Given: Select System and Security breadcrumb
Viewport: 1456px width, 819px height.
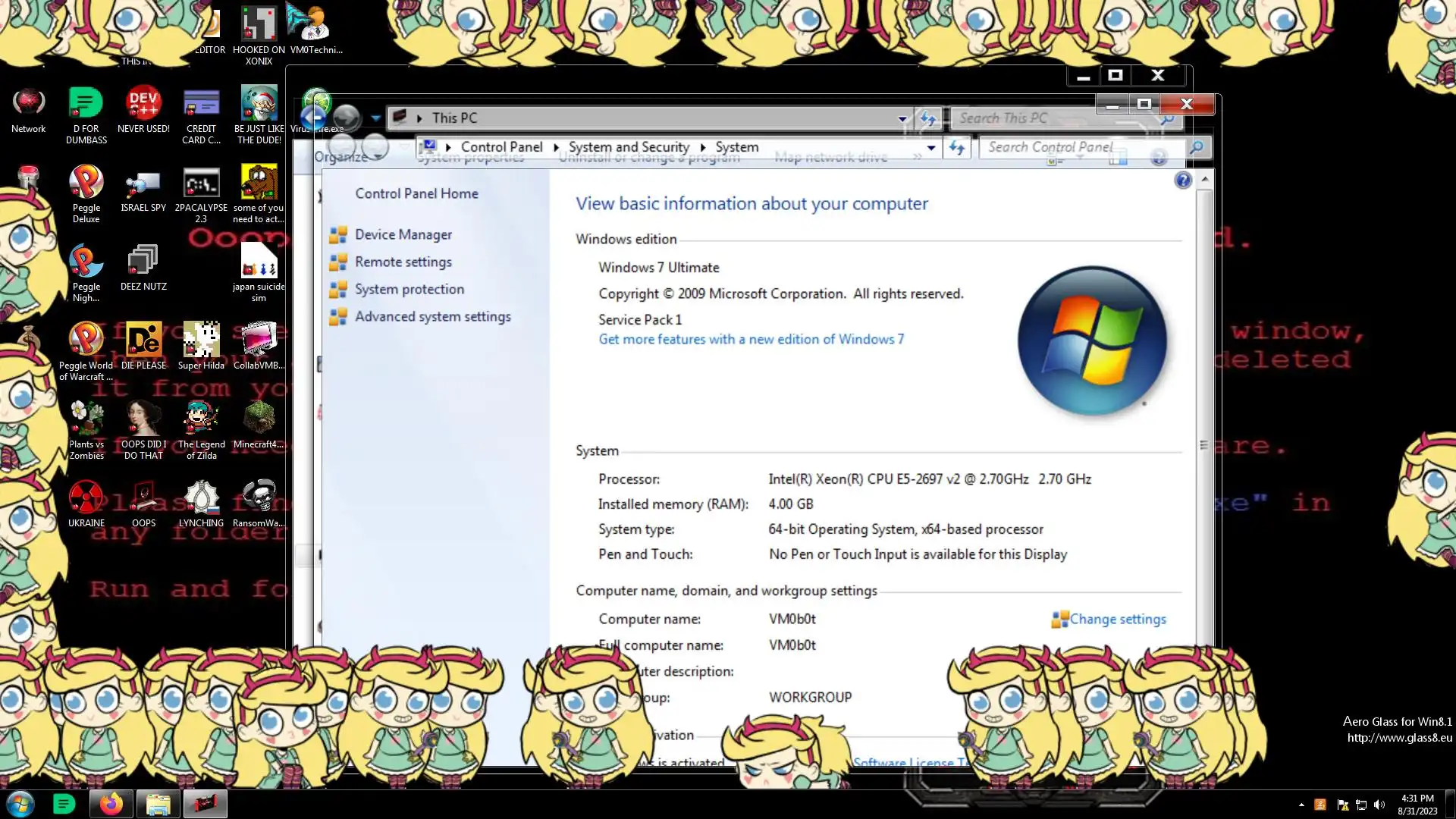Looking at the screenshot, I should pyautogui.click(x=629, y=147).
